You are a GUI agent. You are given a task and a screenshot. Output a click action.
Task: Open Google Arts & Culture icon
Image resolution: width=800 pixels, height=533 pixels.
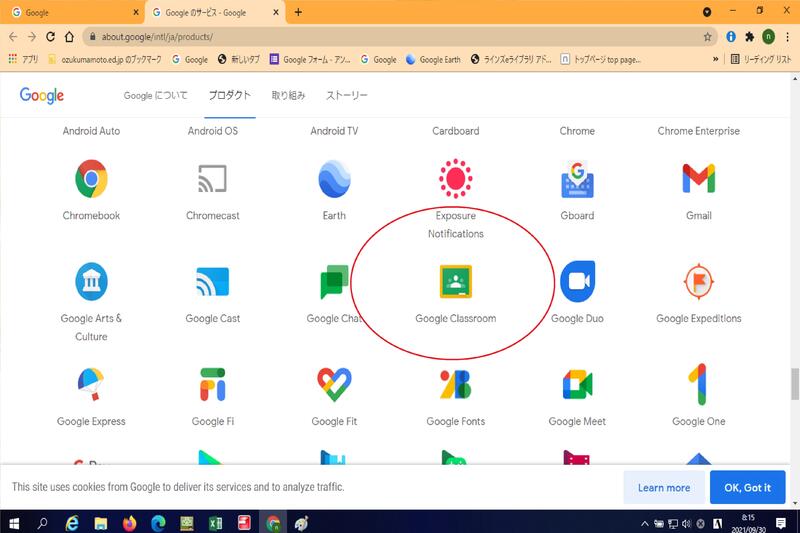[x=91, y=283]
